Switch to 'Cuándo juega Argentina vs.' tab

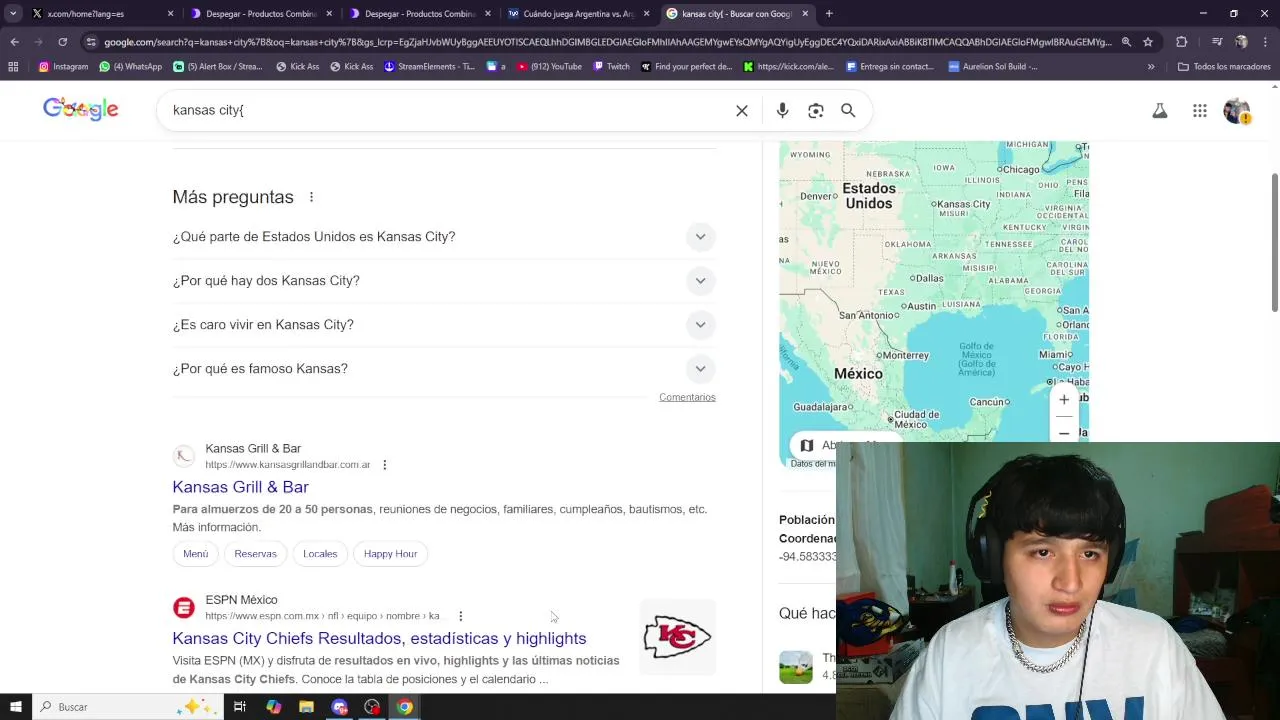point(579,14)
